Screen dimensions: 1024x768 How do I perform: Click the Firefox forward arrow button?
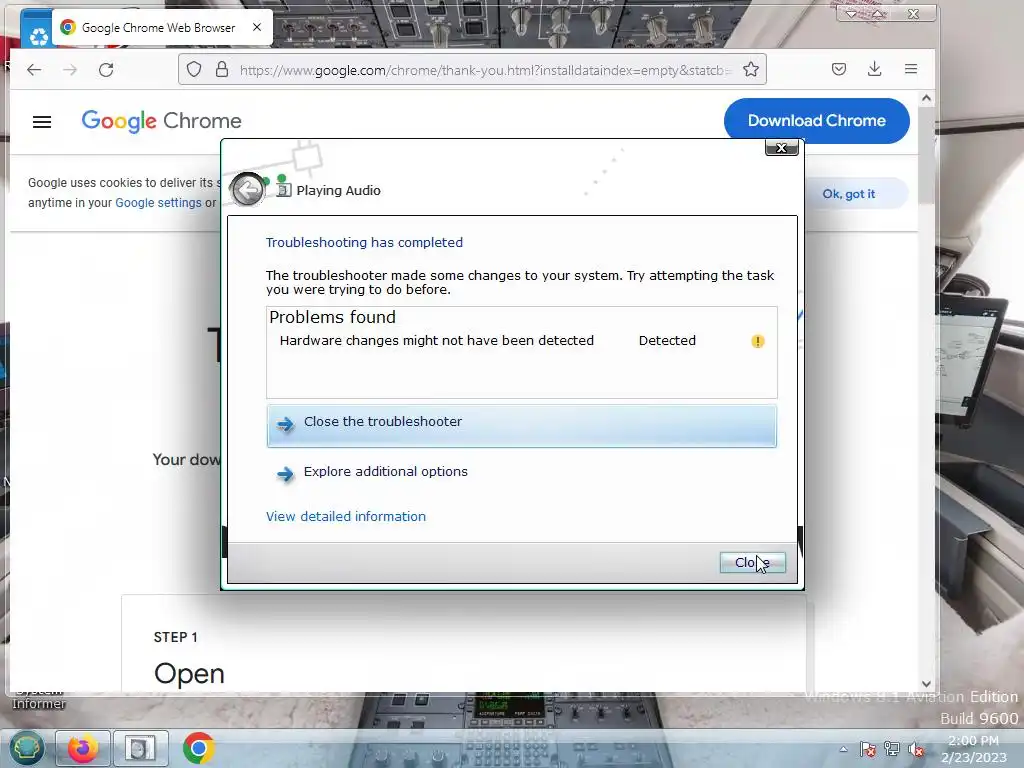[x=70, y=69]
